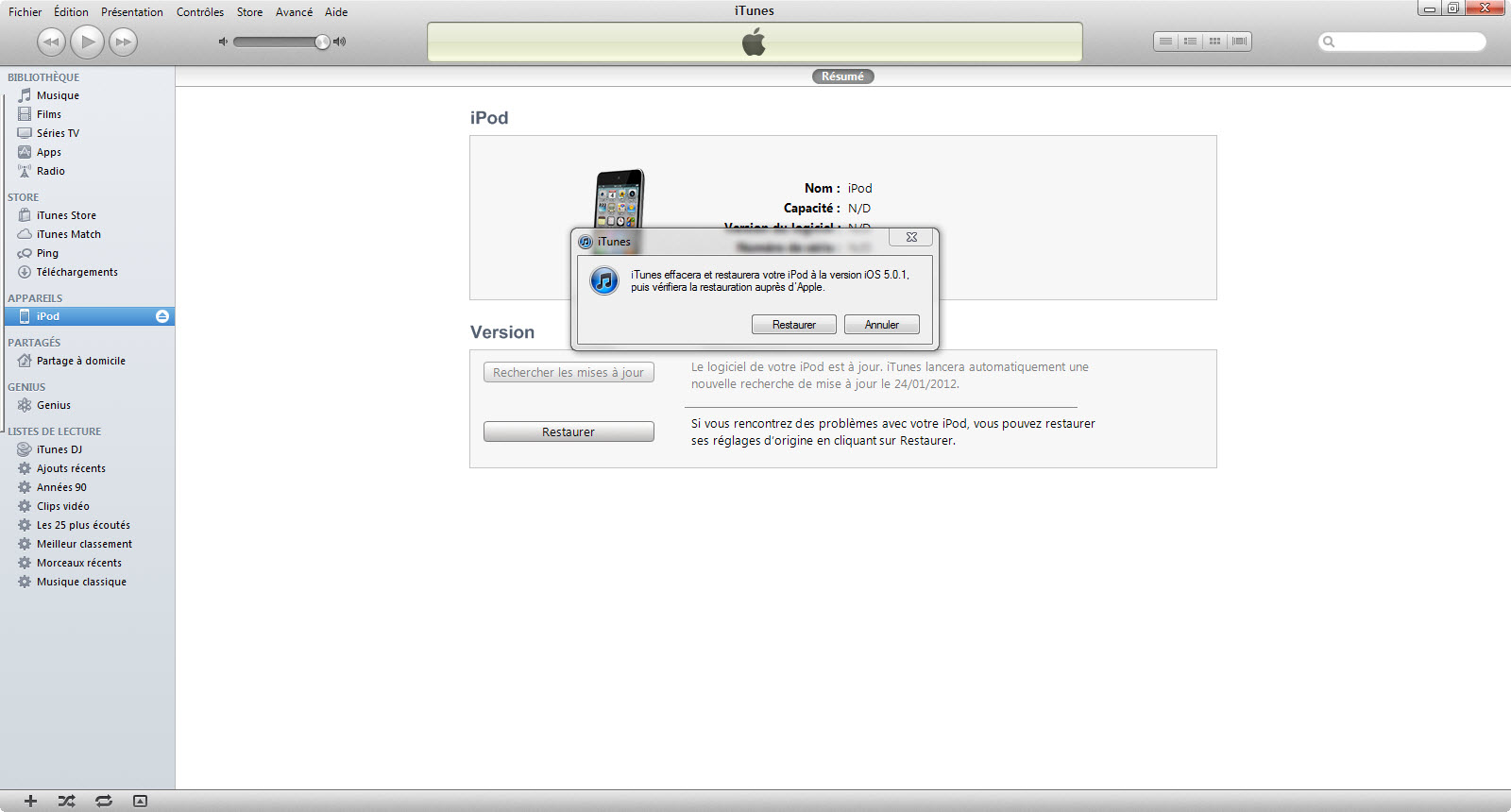Select the Résumé tab
The image size is (1511, 812).
tap(842, 76)
